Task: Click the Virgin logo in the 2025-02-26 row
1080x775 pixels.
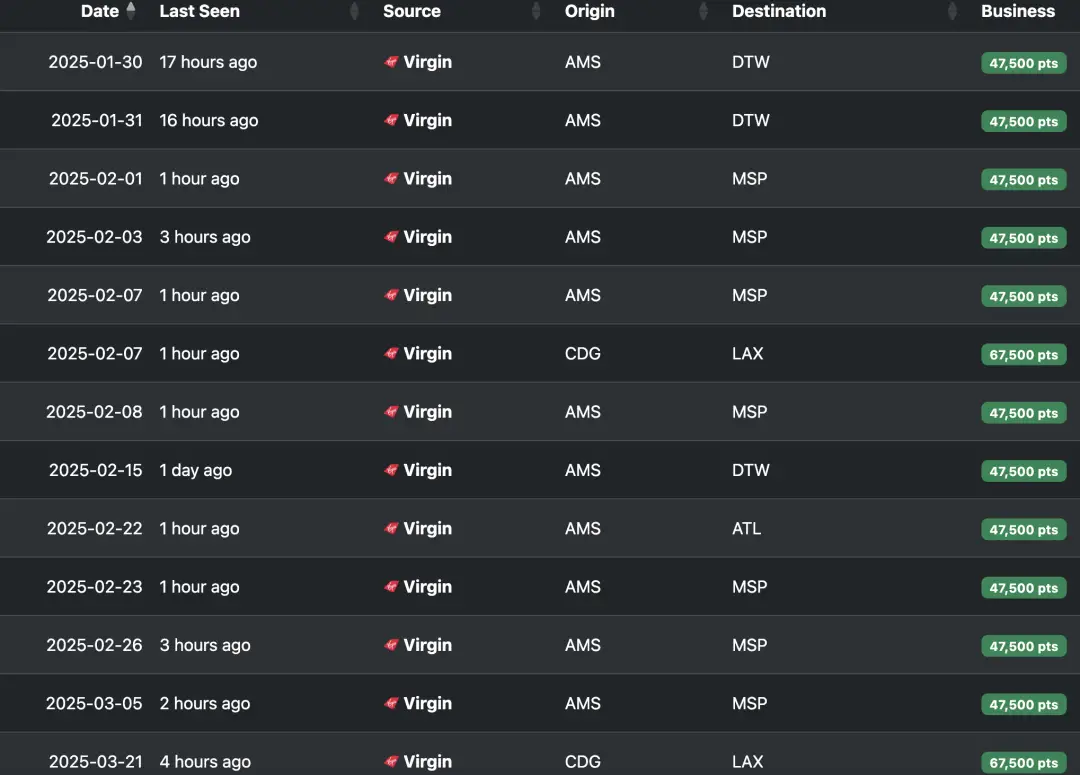Action: [392, 645]
